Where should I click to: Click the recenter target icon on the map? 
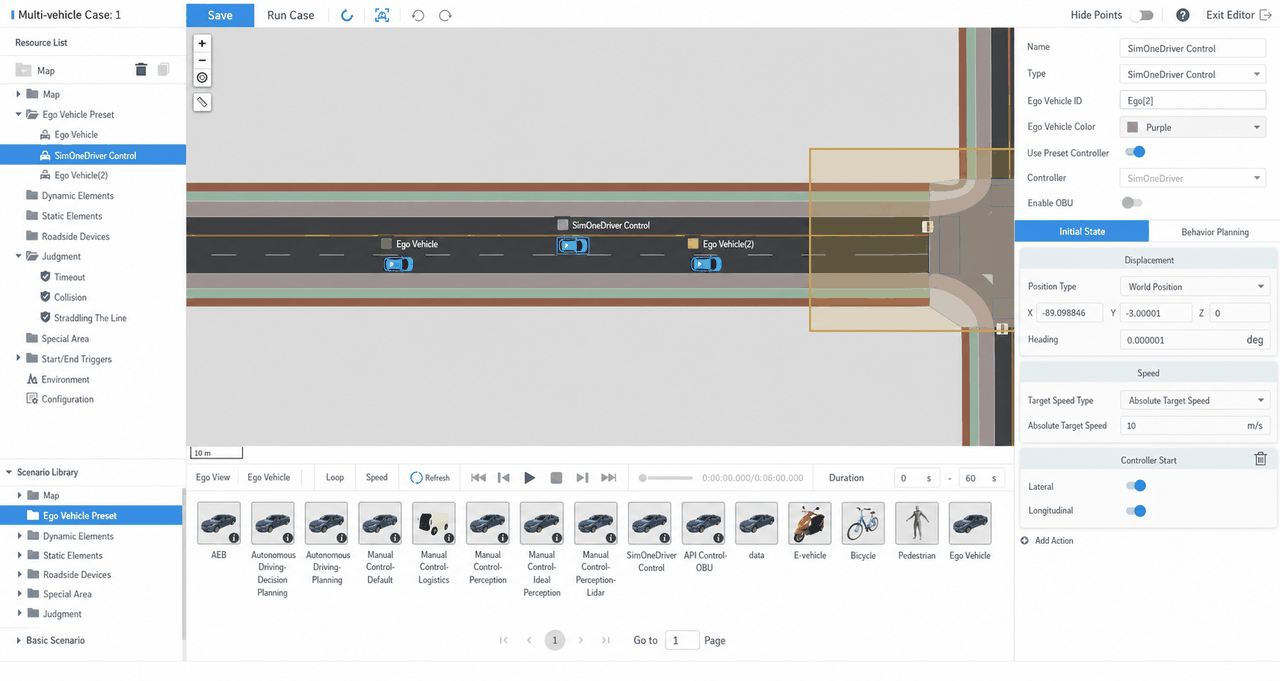pyautogui.click(x=202, y=77)
